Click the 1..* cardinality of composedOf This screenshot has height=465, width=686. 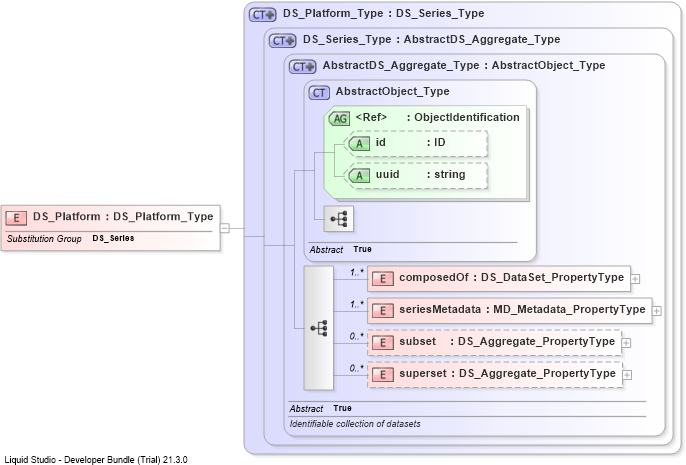[x=357, y=273]
